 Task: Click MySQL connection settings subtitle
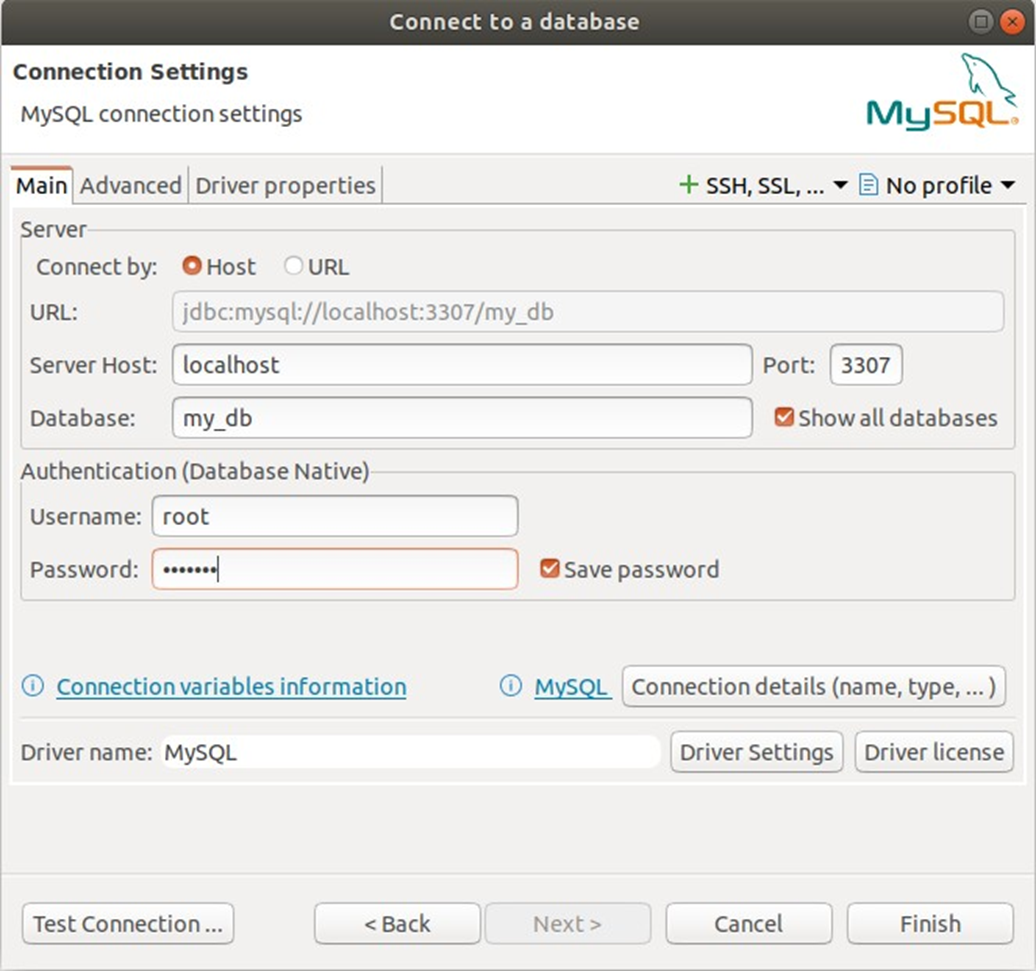(161, 114)
